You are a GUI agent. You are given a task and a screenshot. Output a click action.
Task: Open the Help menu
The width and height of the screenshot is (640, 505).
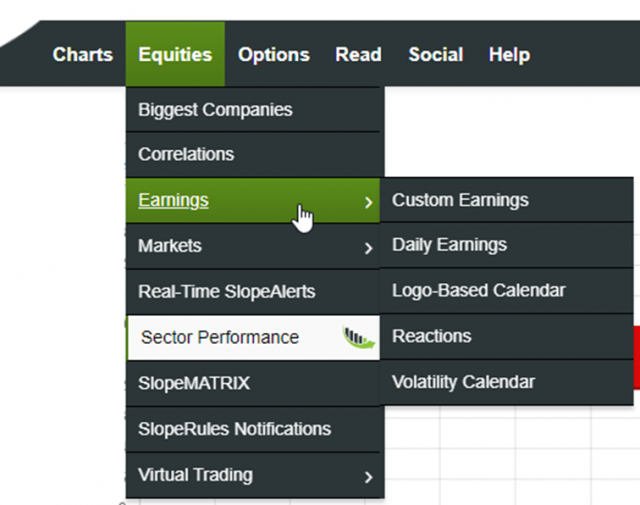tap(509, 55)
